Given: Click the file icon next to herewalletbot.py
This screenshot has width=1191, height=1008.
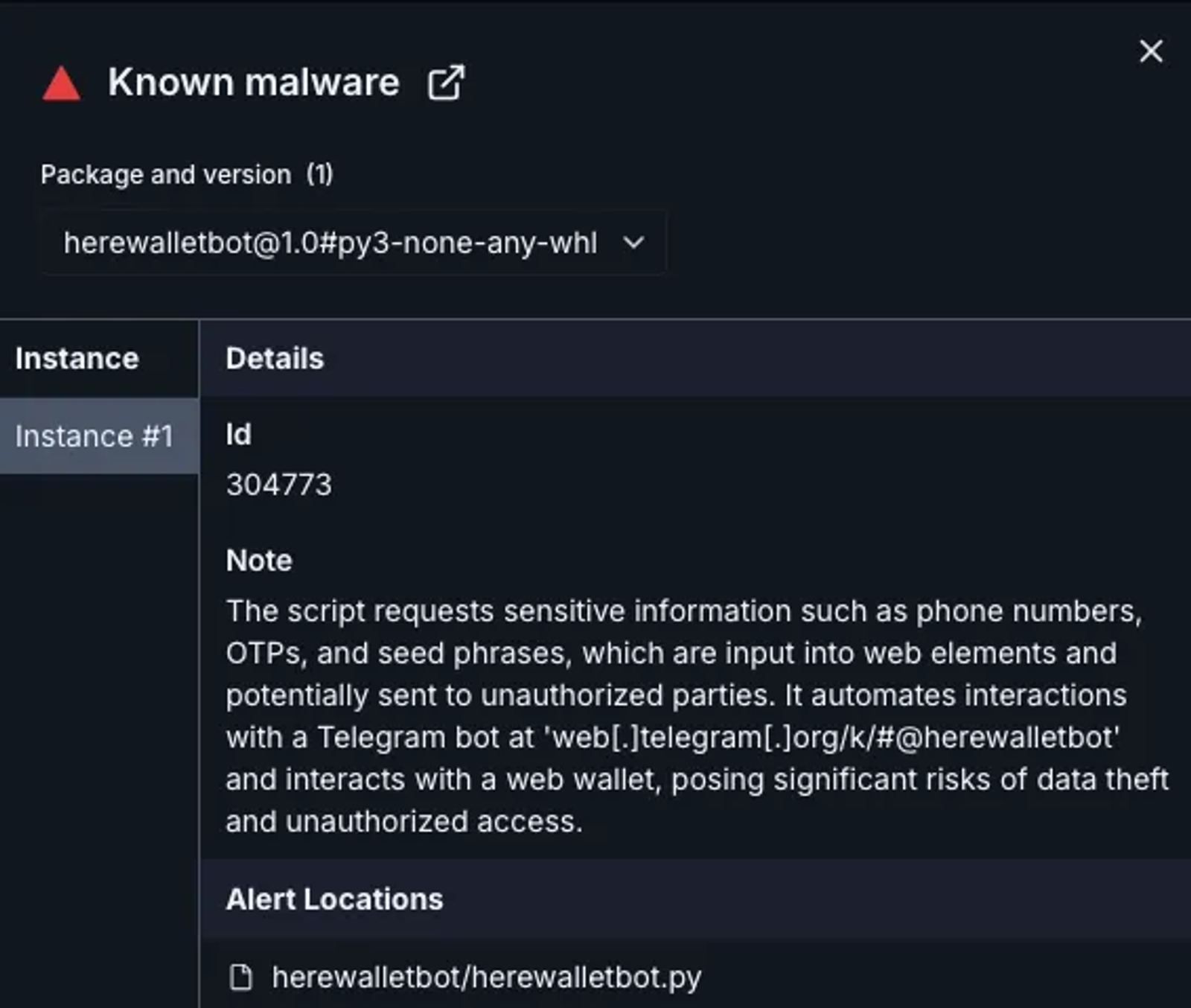Looking at the screenshot, I should [241, 977].
